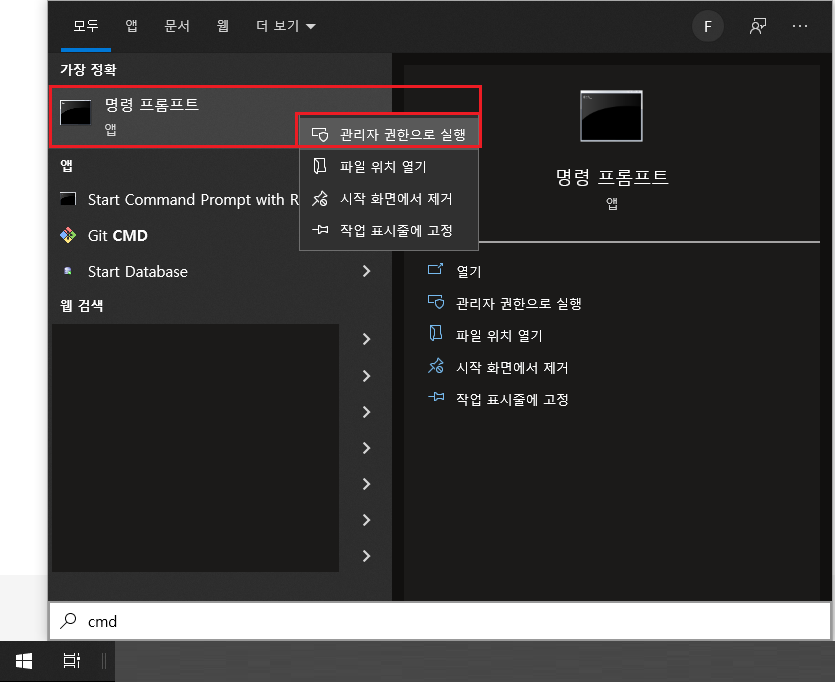Select 명령 프롬프트 best match result

[x=174, y=116]
